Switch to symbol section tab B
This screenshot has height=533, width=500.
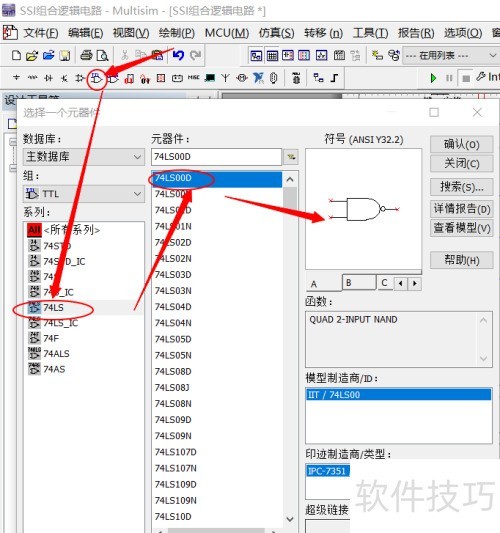pyautogui.click(x=359, y=283)
